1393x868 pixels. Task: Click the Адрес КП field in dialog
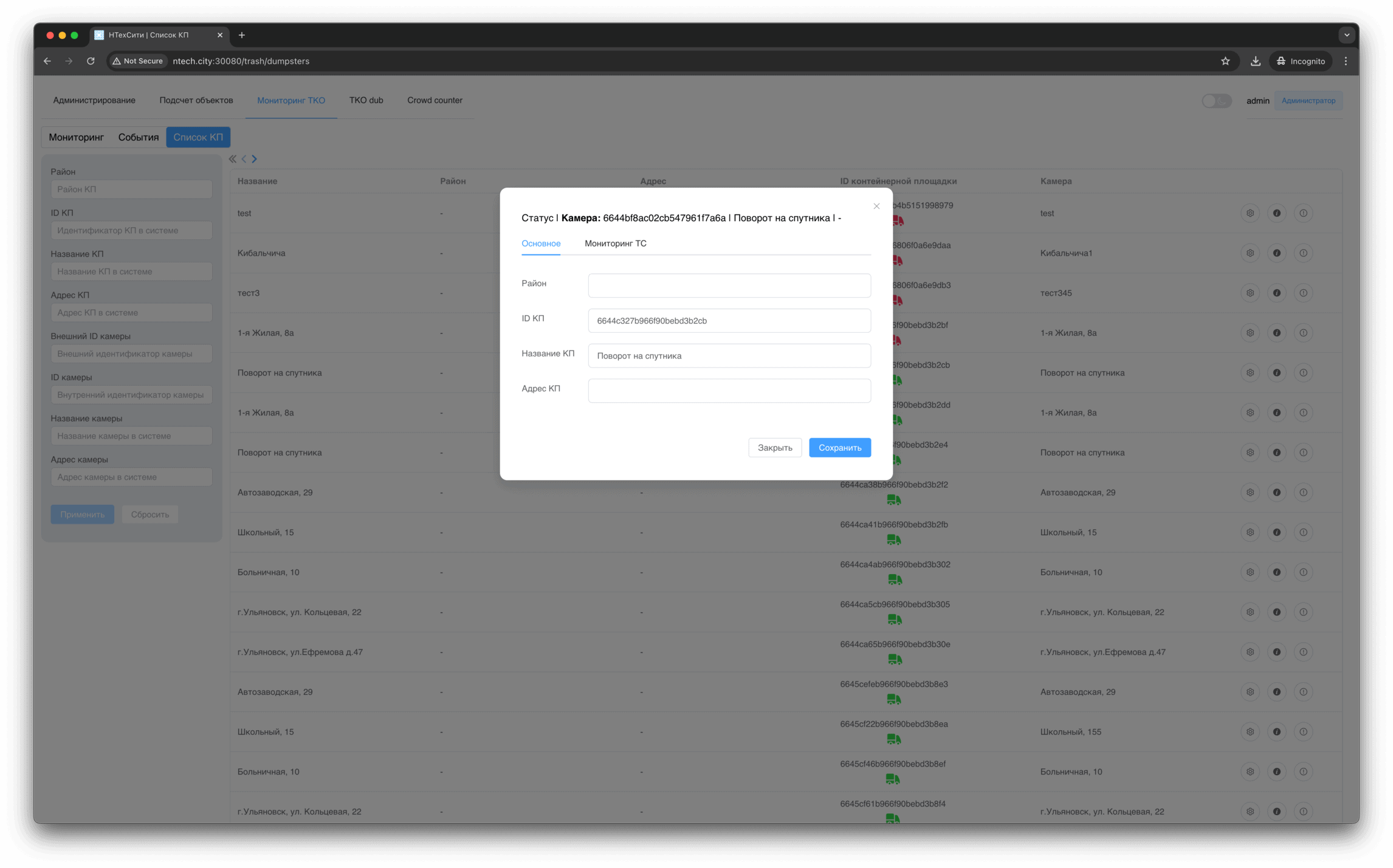729,391
